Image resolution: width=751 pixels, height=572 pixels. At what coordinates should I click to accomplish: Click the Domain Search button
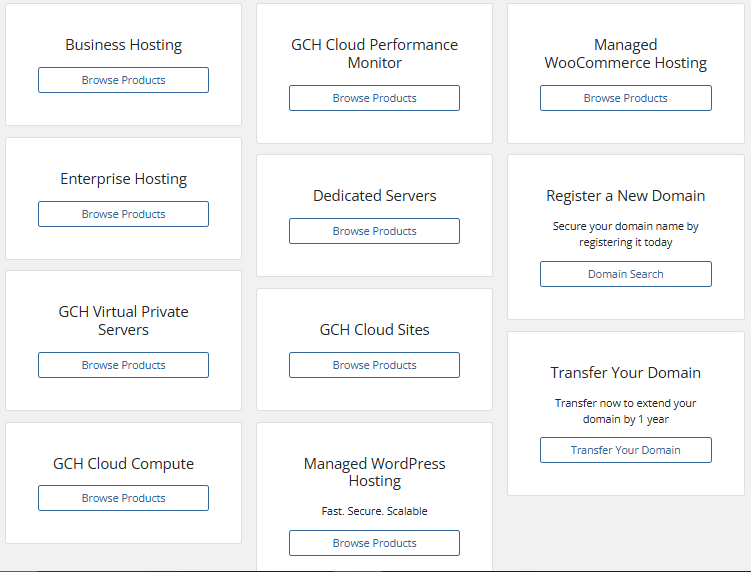click(x=625, y=274)
